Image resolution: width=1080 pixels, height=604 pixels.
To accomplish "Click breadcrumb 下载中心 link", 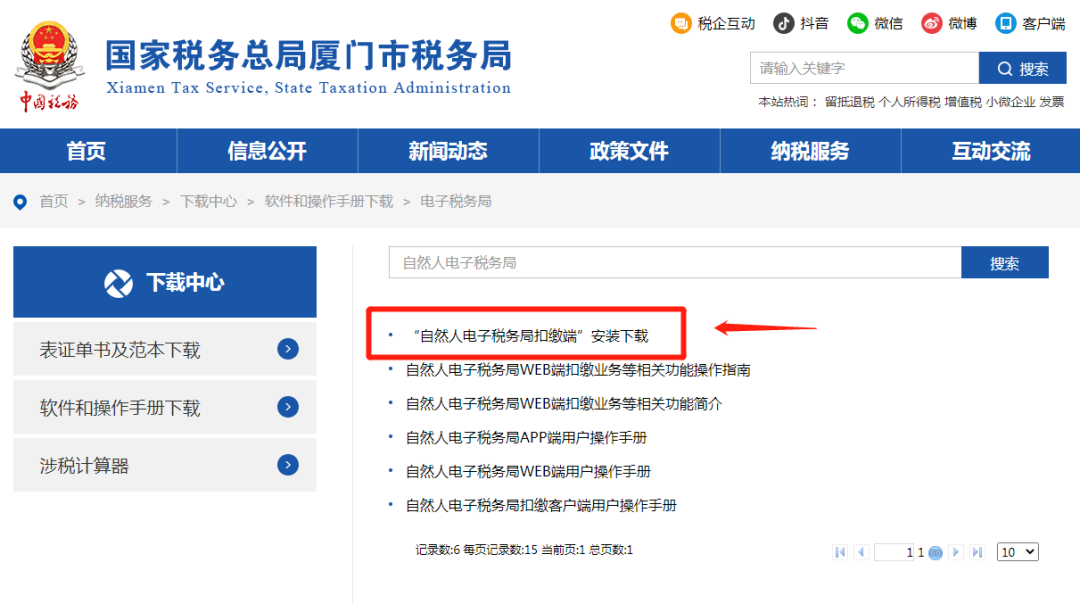I will (x=209, y=201).
